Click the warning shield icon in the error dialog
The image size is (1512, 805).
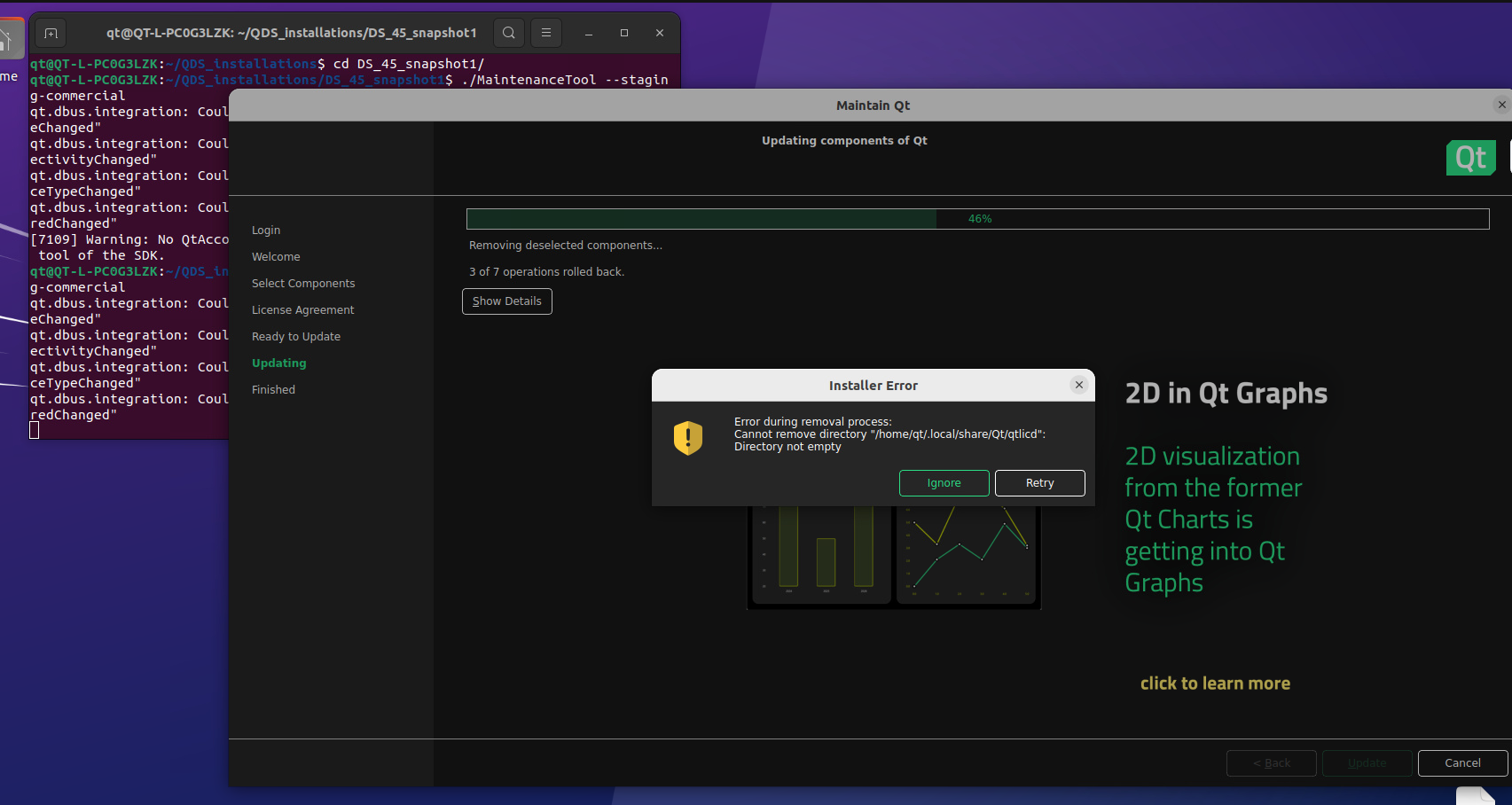click(x=688, y=437)
